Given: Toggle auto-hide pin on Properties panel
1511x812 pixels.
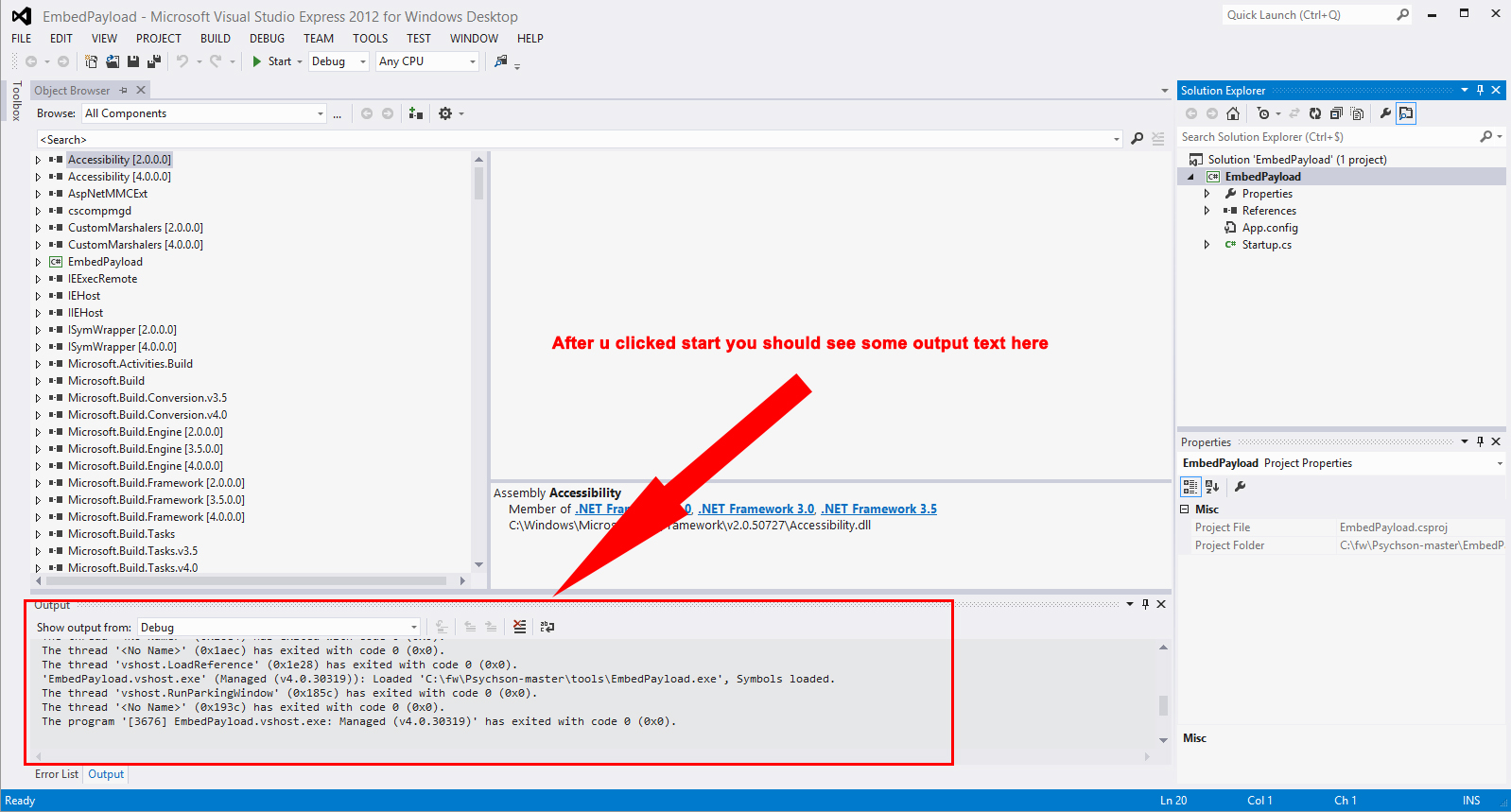Looking at the screenshot, I should pyautogui.click(x=1481, y=441).
